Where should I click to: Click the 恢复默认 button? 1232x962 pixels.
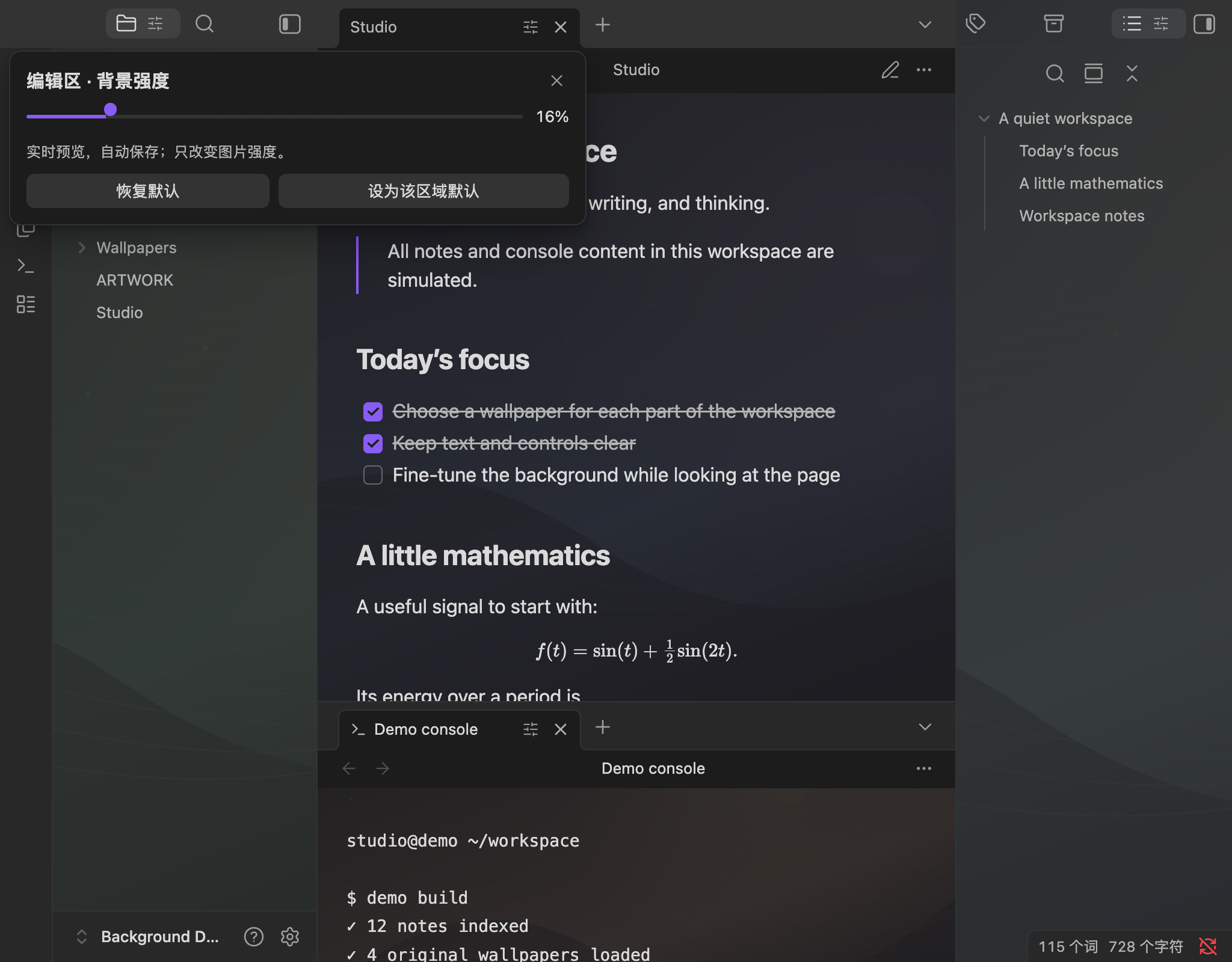pos(147,191)
